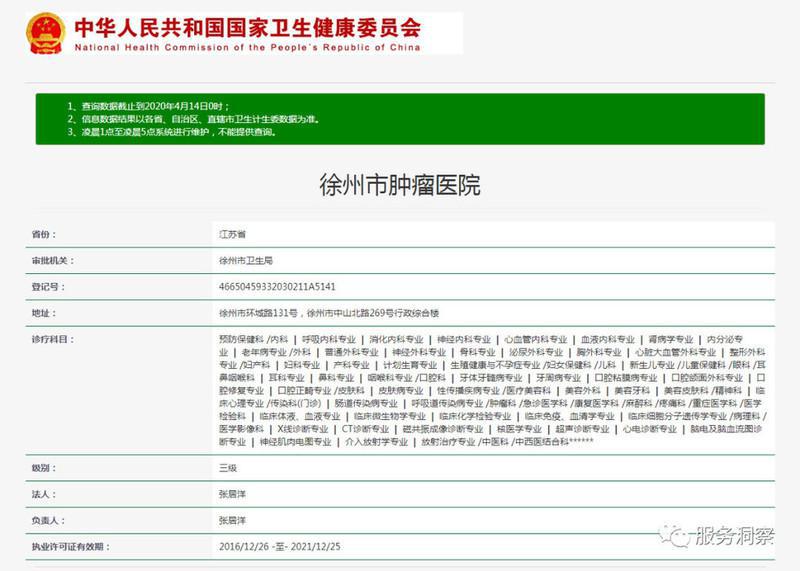Select the province value 江苏省
The image size is (800, 571).
(233, 234)
